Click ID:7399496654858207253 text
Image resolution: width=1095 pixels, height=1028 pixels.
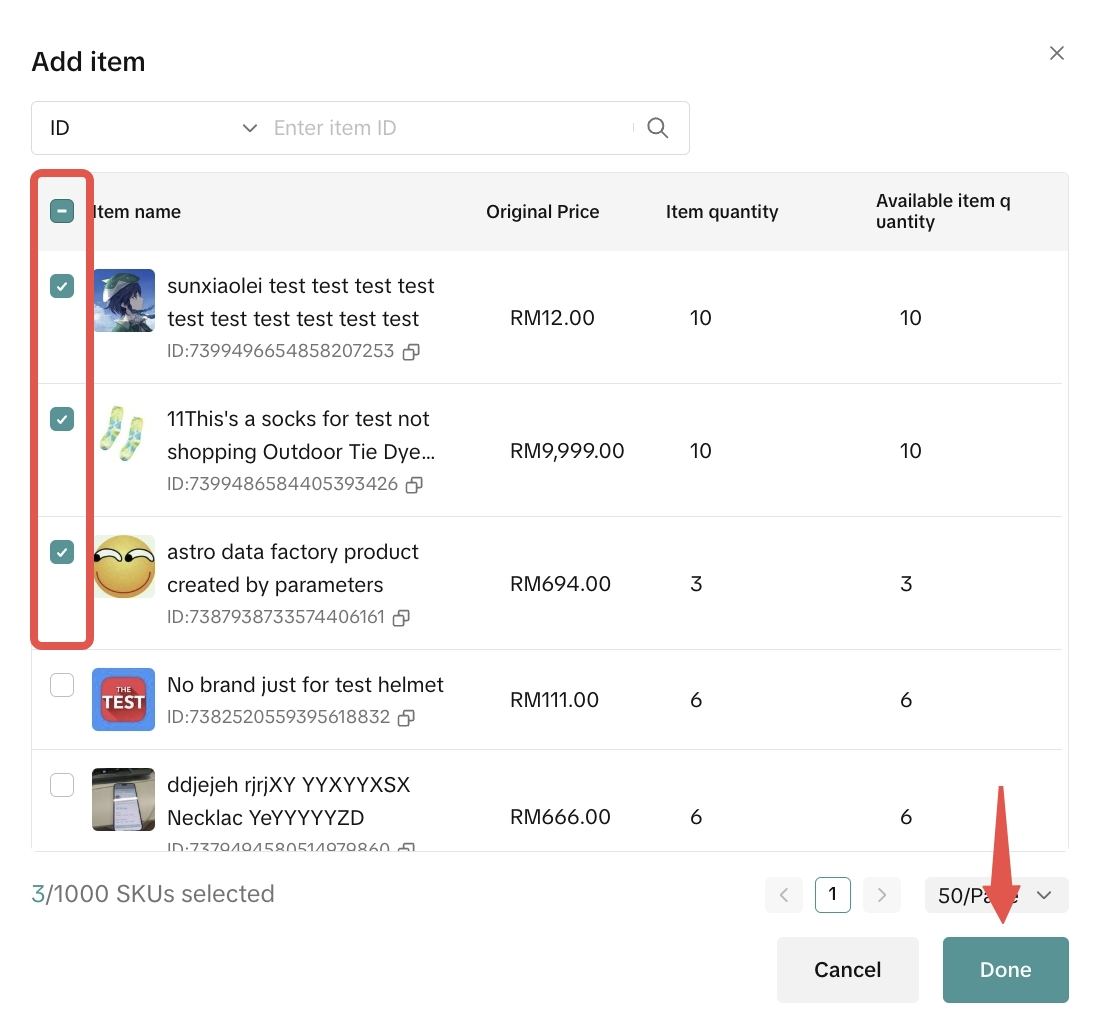click(281, 351)
